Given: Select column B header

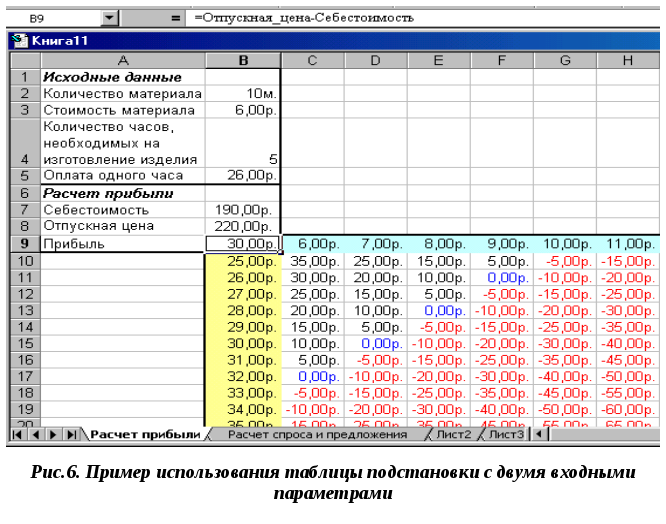Looking at the screenshot, I should (243, 60).
